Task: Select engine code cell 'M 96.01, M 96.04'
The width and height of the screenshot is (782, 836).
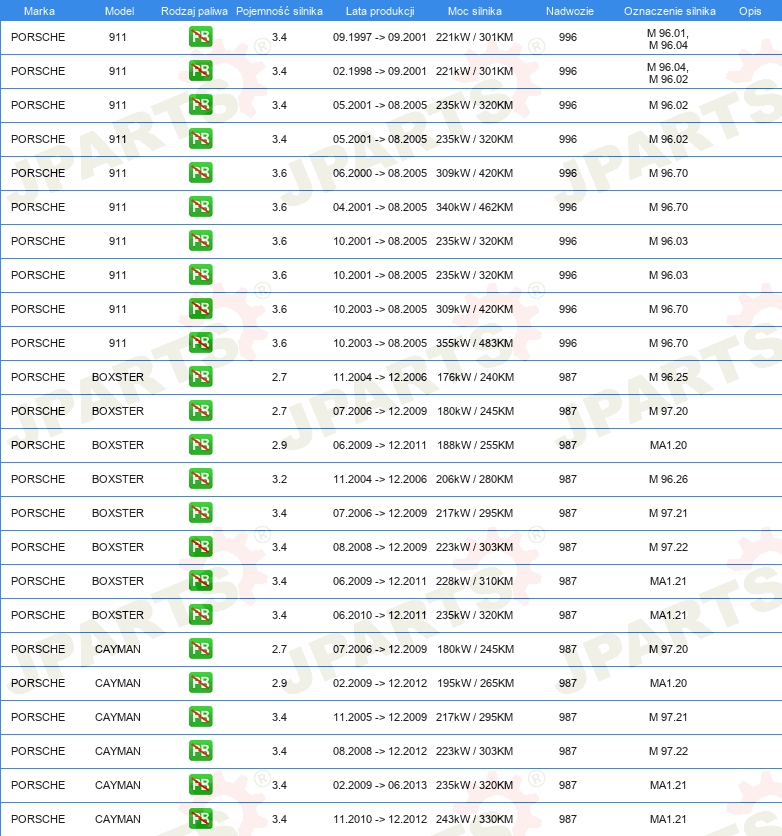Action: coord(668,39)
